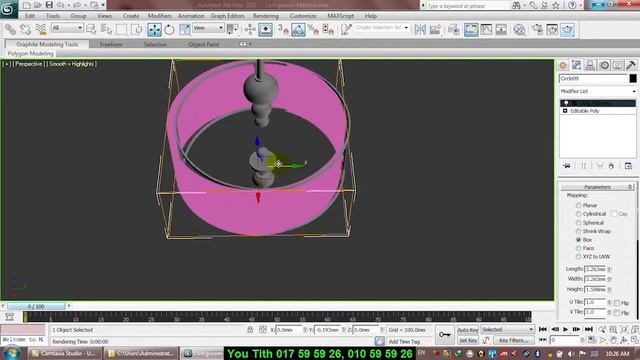Viewport: 640px width, 360px height.
Task: Toggle the Percent Snap icon
Action: tap(313, 29)
